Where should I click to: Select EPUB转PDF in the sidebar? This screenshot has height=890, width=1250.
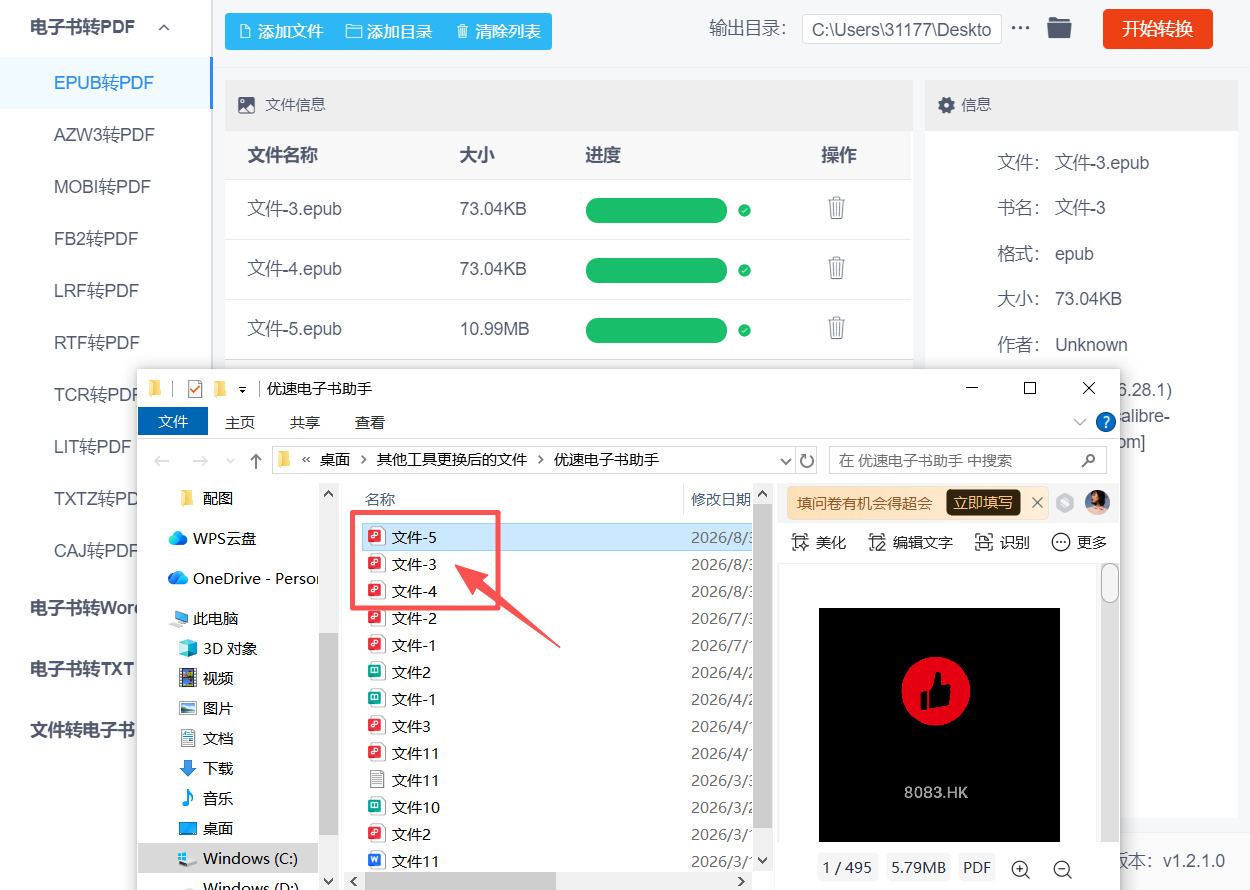(104, 83)
